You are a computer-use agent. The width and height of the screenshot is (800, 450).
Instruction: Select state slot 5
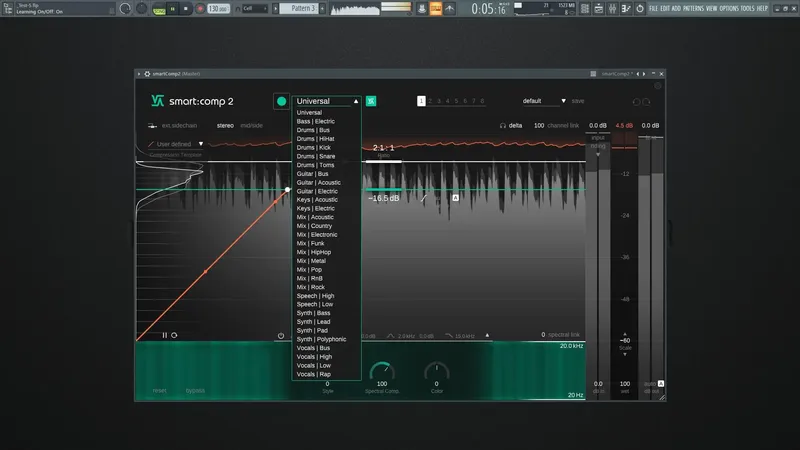click(456, 101)
